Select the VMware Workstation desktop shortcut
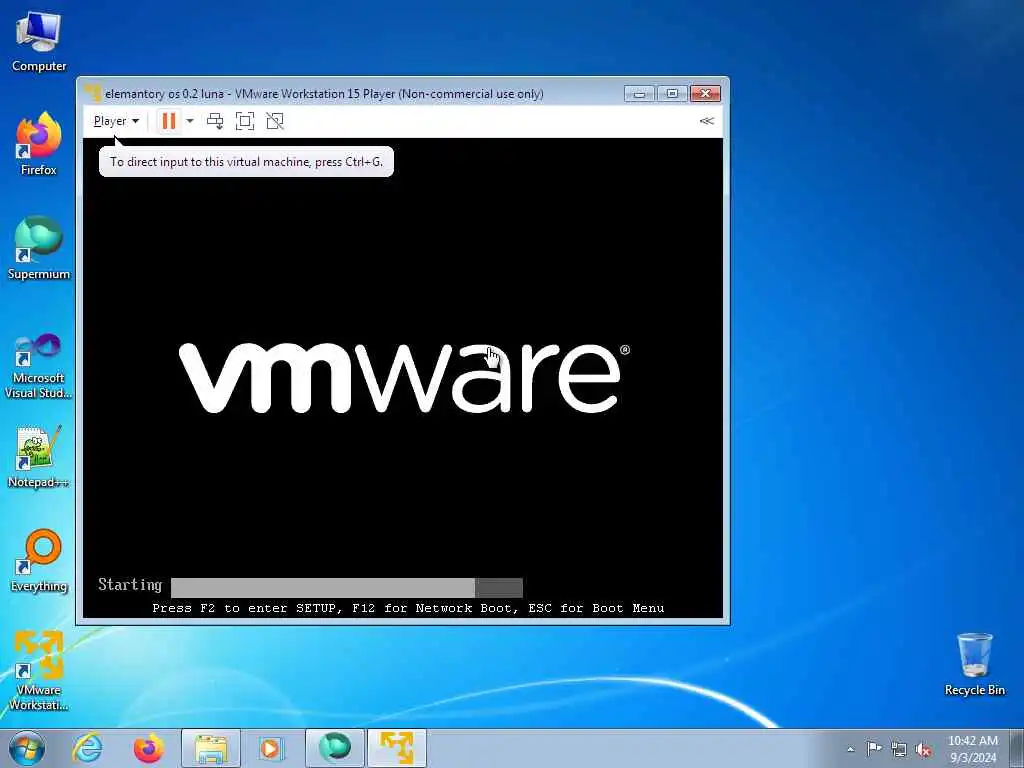Image resolution: width=1024 pixels, height=768 pixels. click(x=39, y=671)
